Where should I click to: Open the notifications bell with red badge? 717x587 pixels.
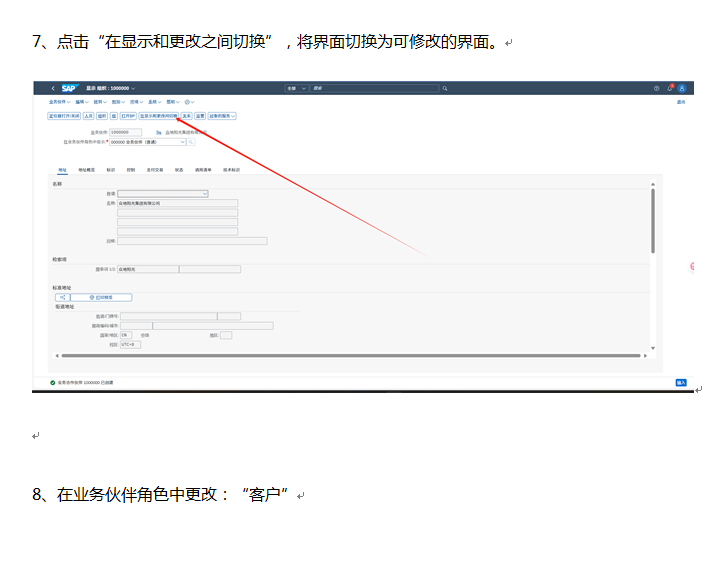click(670, 88)
